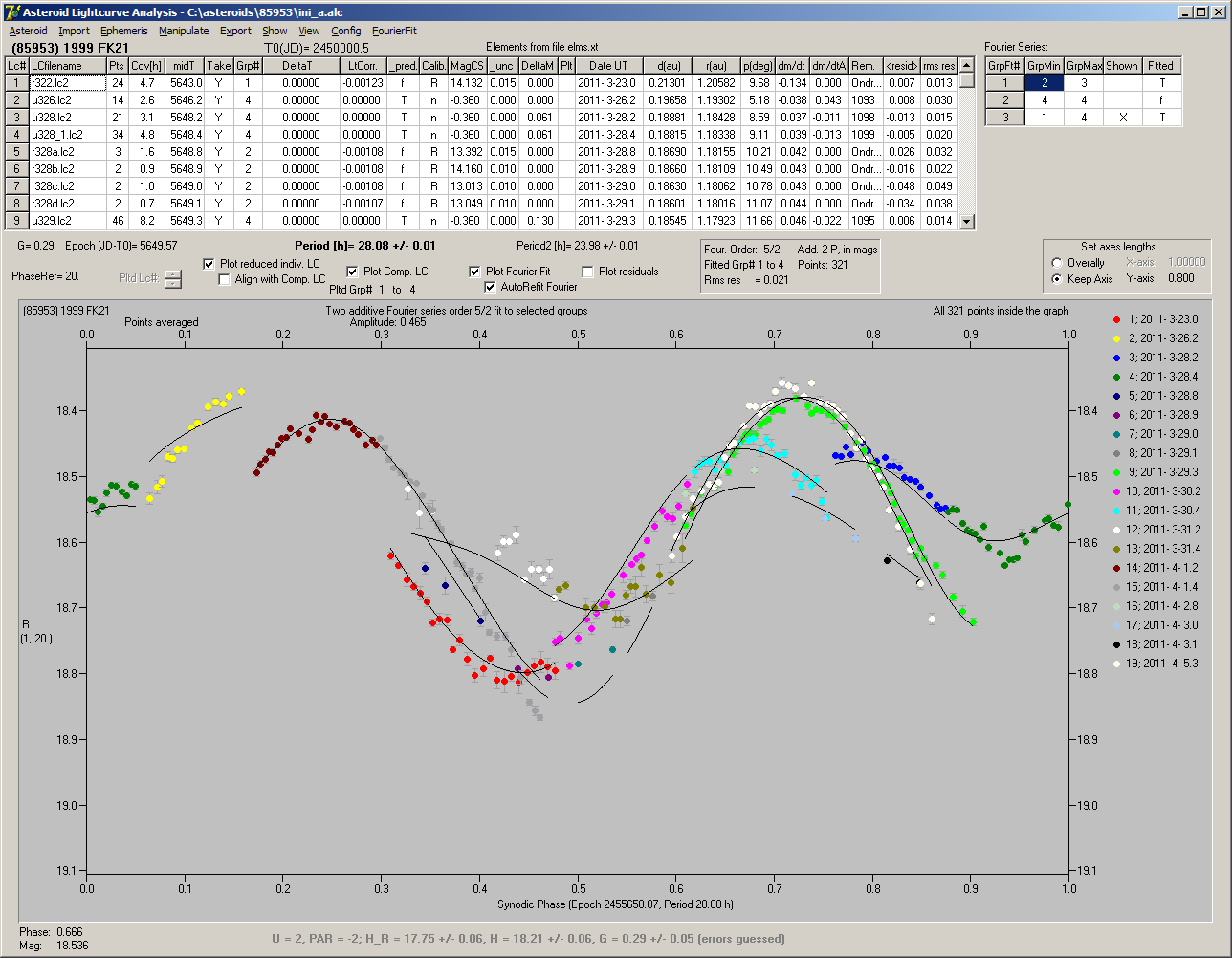Click the Rms res = 0.021 text

pyautogui.click(x=746, y=280)
